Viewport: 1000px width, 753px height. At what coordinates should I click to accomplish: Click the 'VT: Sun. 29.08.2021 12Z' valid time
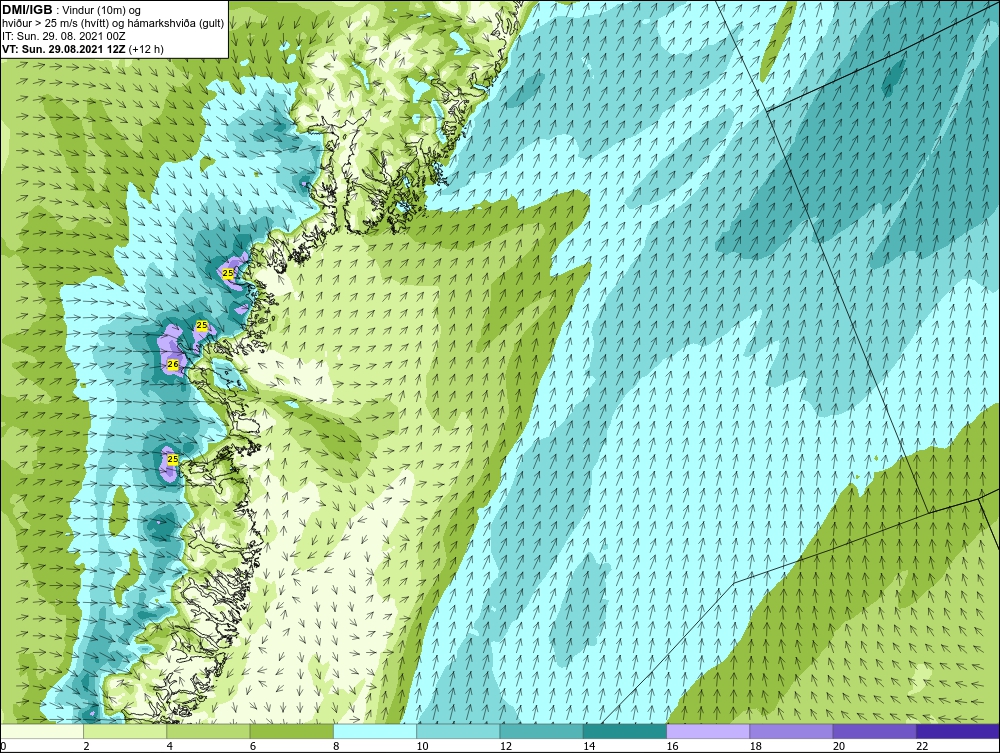coord(64,49)
